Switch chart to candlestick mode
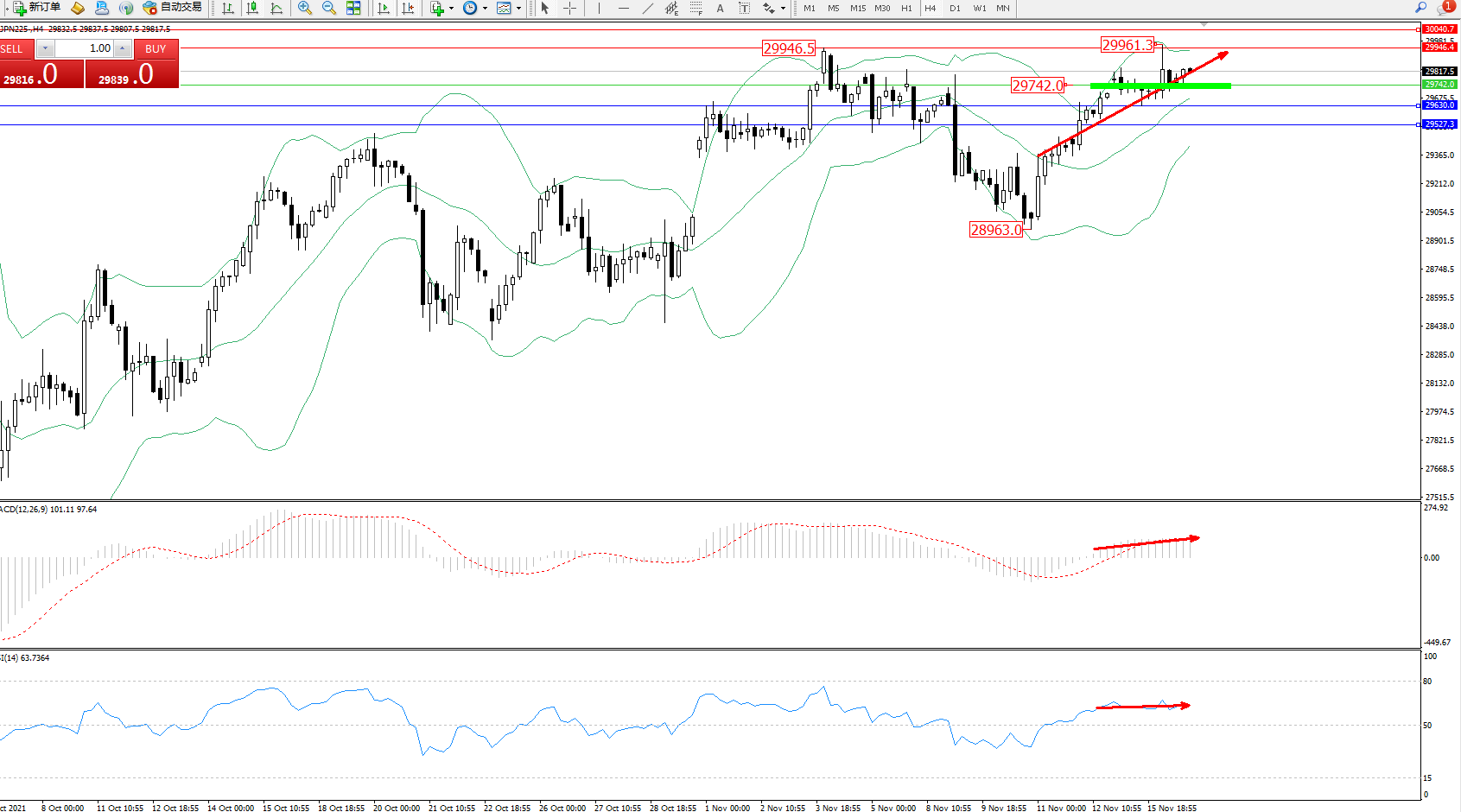The height and width of the screenshot is (812, 1461). coord(252,8)
